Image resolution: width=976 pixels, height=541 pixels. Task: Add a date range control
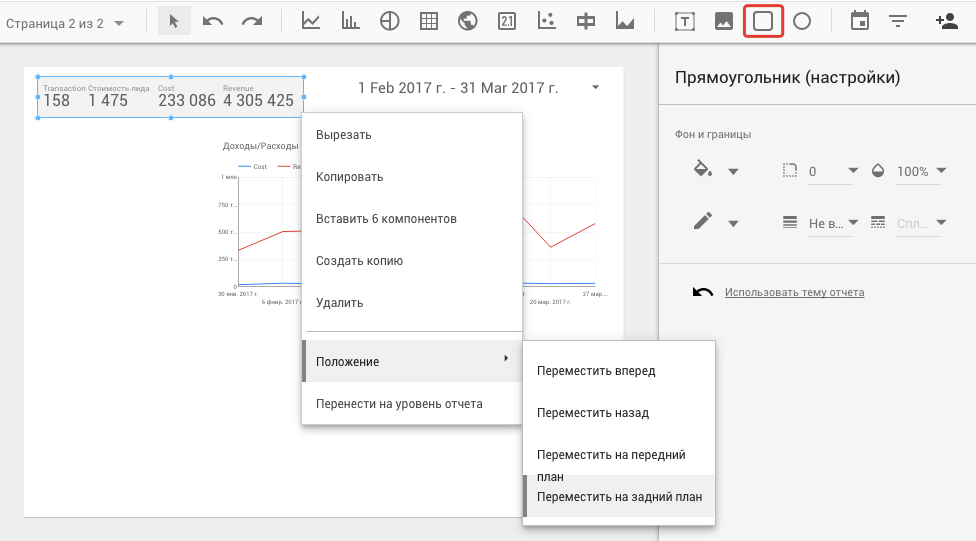[859, 21]
